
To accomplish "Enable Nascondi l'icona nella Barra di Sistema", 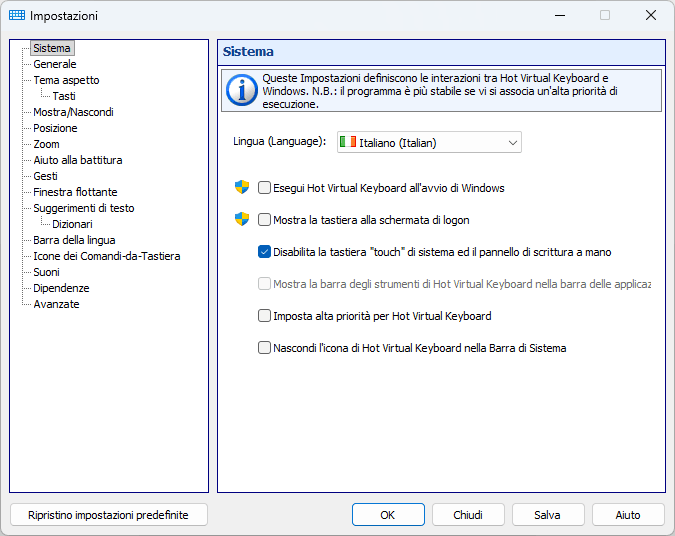I will pos(264,347).
